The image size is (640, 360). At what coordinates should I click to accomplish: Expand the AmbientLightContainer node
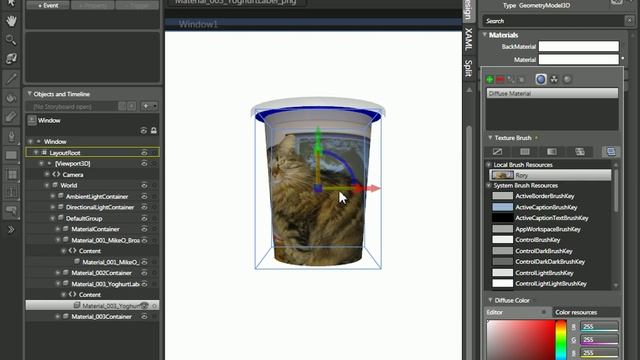[x=53, y=197]
